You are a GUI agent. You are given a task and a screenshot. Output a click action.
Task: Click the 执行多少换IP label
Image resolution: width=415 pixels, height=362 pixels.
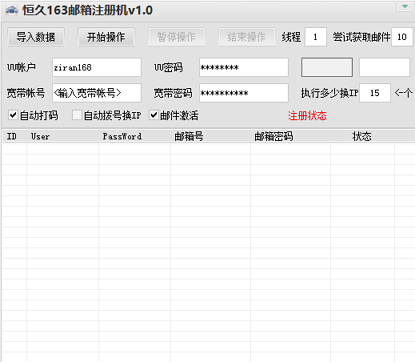[x=330, y=93]
